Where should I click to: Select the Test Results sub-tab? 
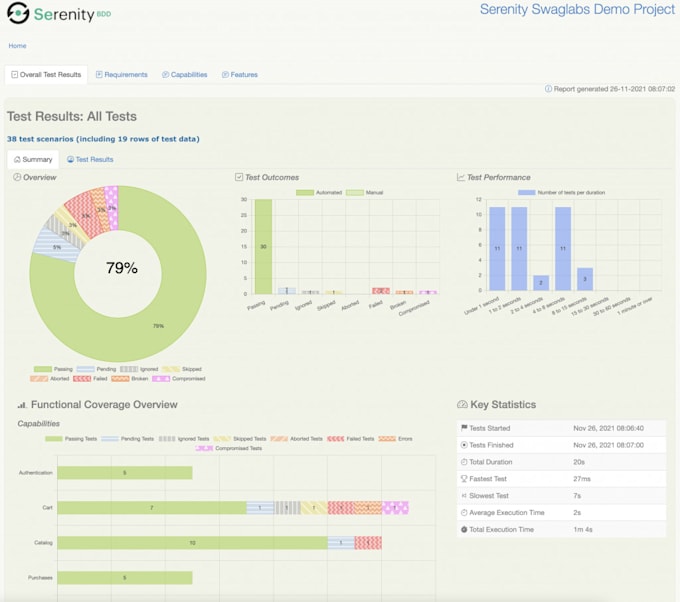(x=89, y=159)
